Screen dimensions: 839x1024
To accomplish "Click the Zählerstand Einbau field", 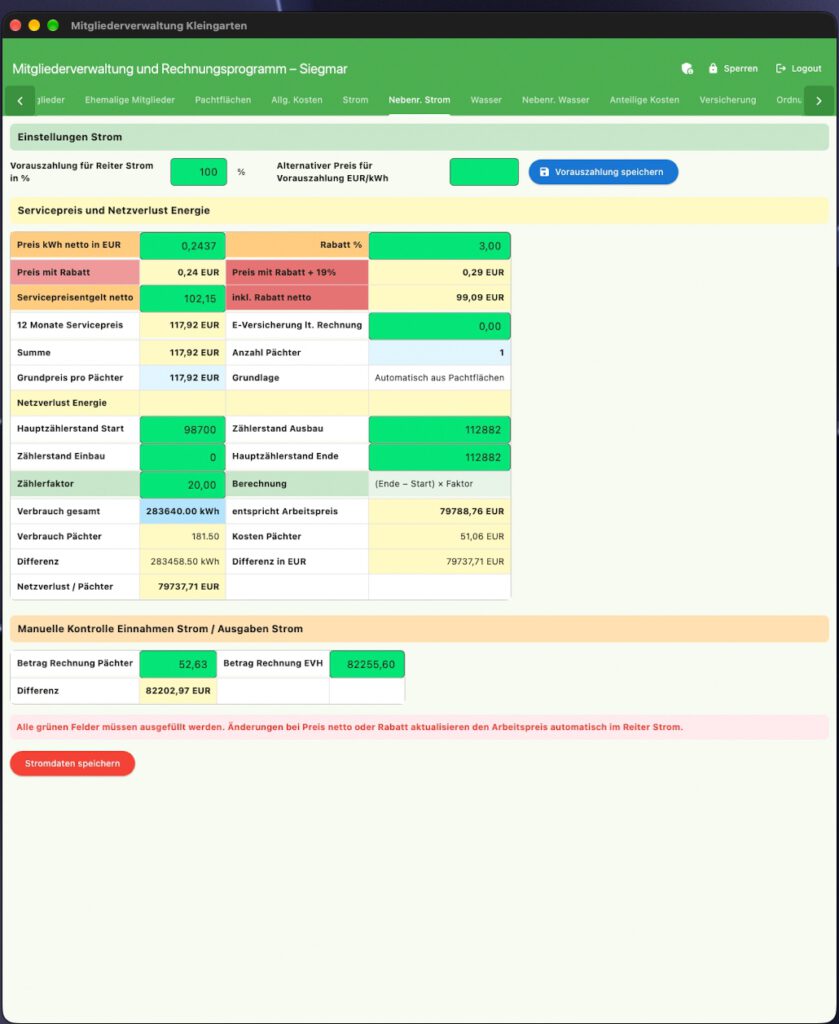I will click(x=183, y=457).
